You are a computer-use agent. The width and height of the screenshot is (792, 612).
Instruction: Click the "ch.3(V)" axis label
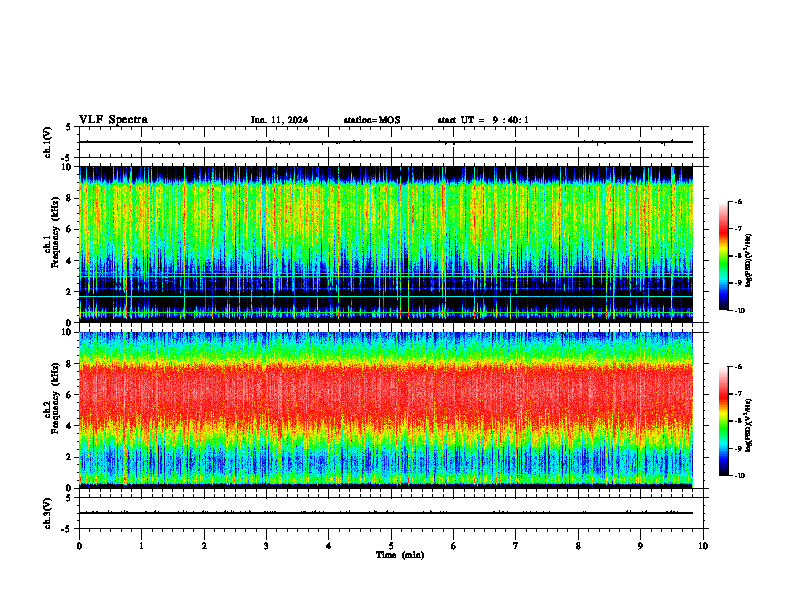[x=48, y=514]
